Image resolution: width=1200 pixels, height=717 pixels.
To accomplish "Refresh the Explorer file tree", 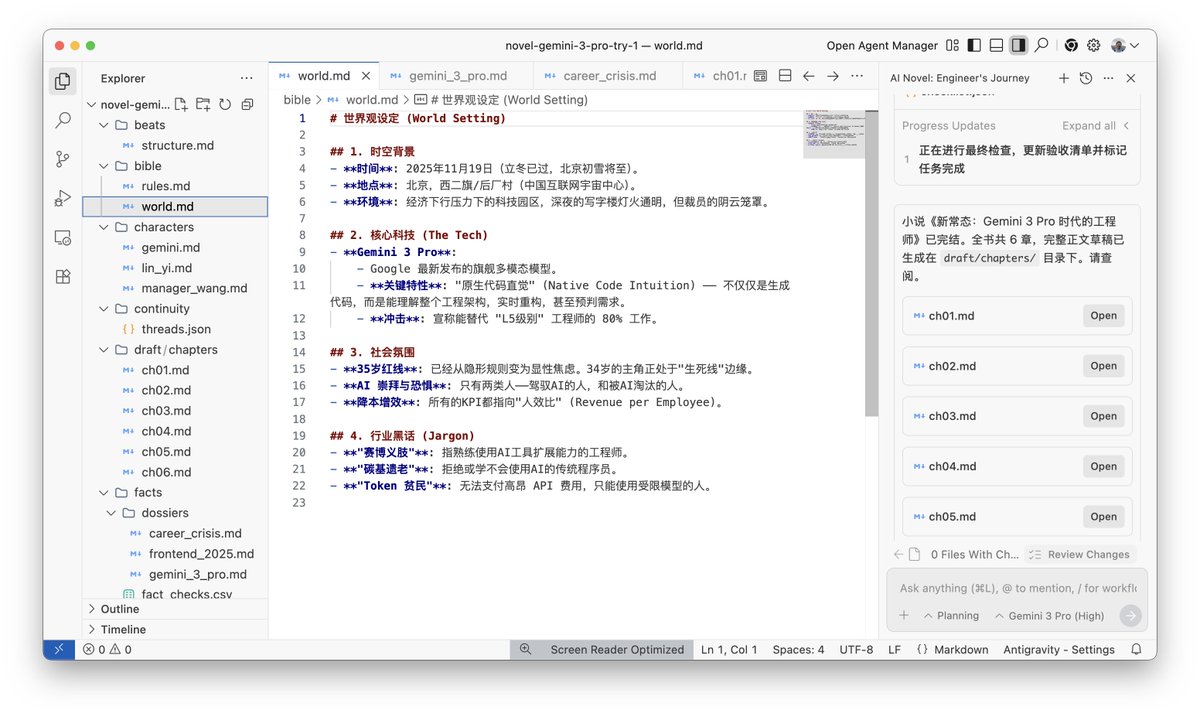I will (x=225, y=104).
